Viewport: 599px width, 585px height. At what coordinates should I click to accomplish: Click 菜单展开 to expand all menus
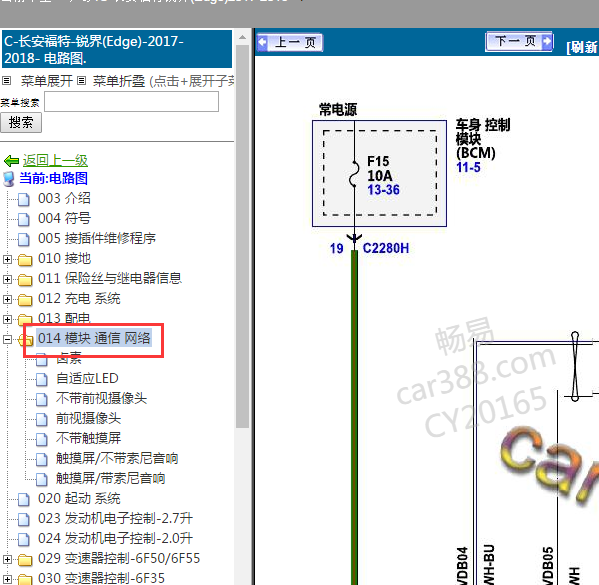pyautogui.click(x=47, y=81)
